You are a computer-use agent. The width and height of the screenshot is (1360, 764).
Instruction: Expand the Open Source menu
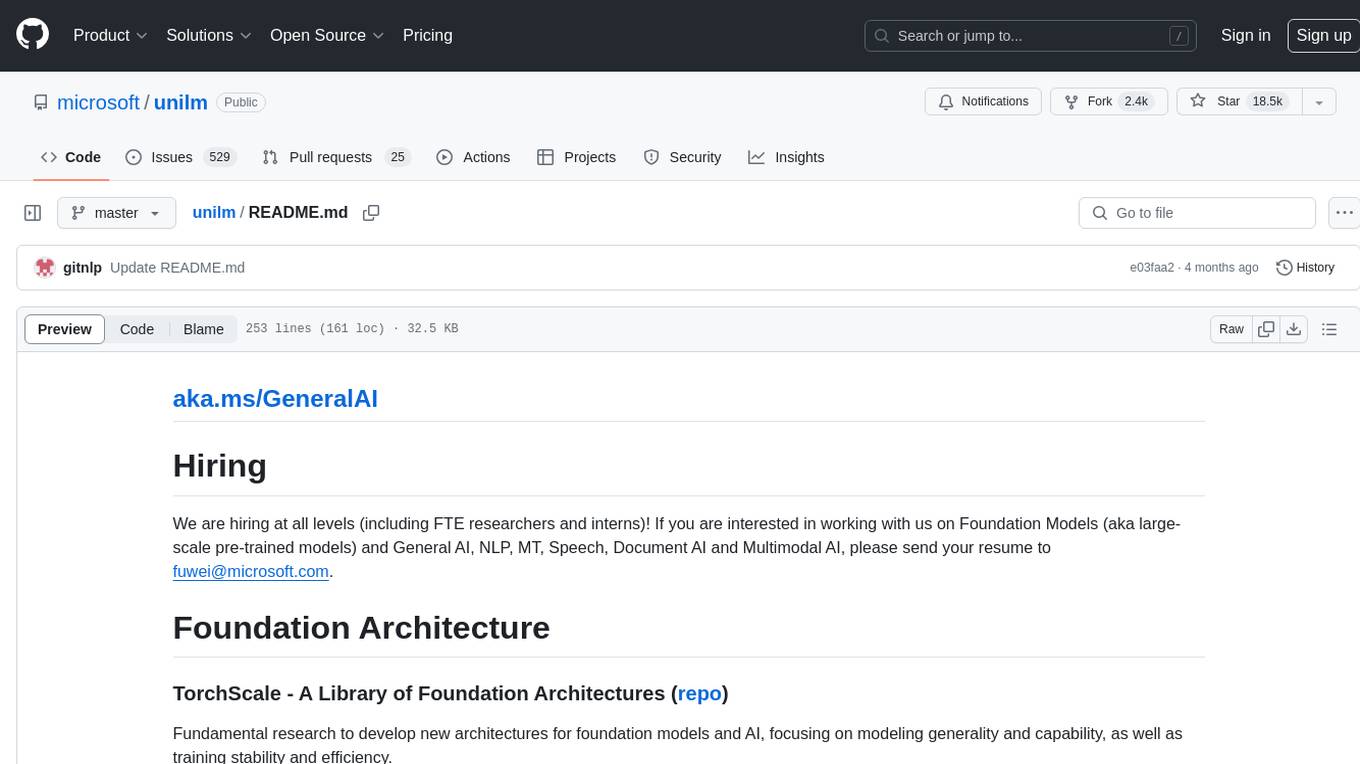click(327, 35)
